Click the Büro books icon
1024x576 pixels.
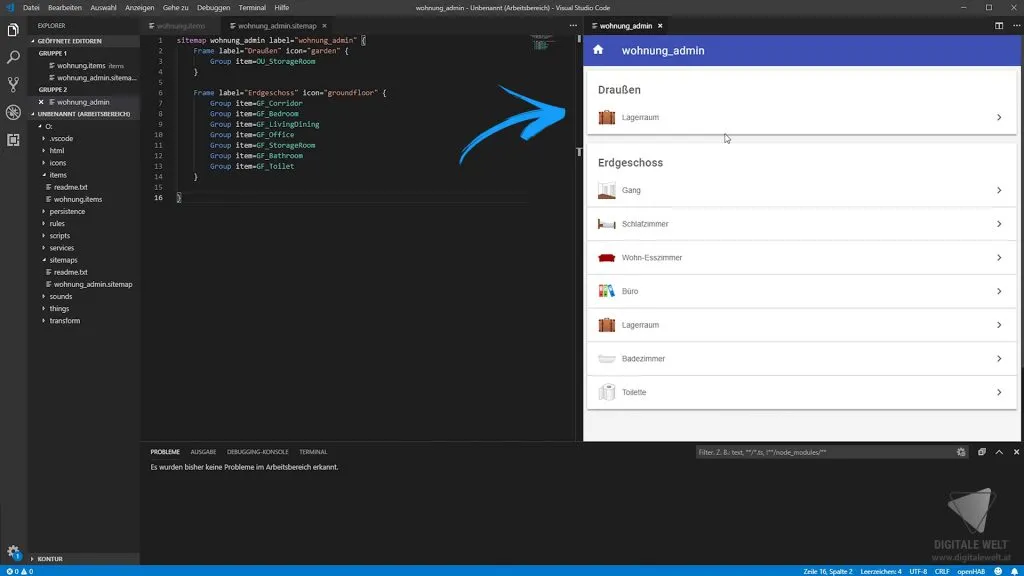(x=607, y=291)
